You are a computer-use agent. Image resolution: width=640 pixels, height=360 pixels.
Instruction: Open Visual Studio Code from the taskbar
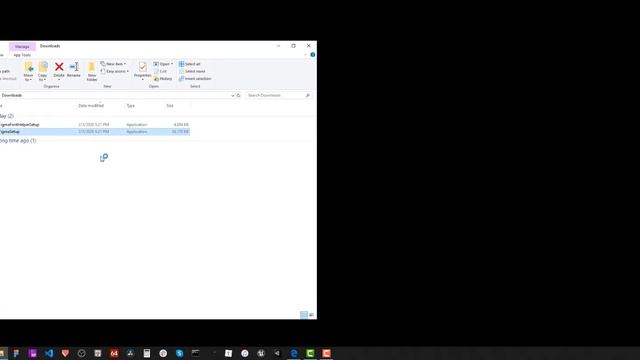(x=49, y=353)
